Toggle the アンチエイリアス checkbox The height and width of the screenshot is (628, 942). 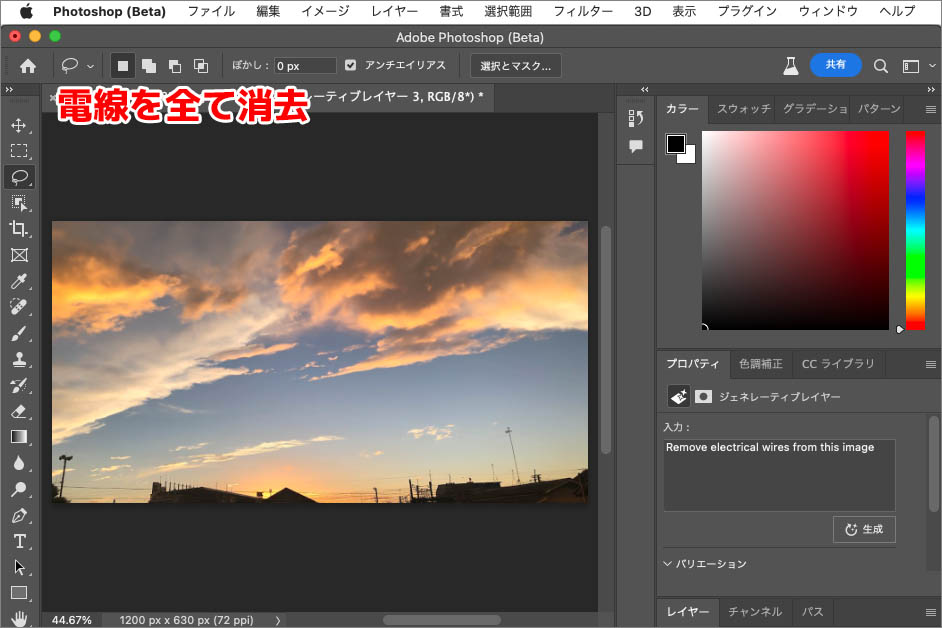(x=350, y=66)
